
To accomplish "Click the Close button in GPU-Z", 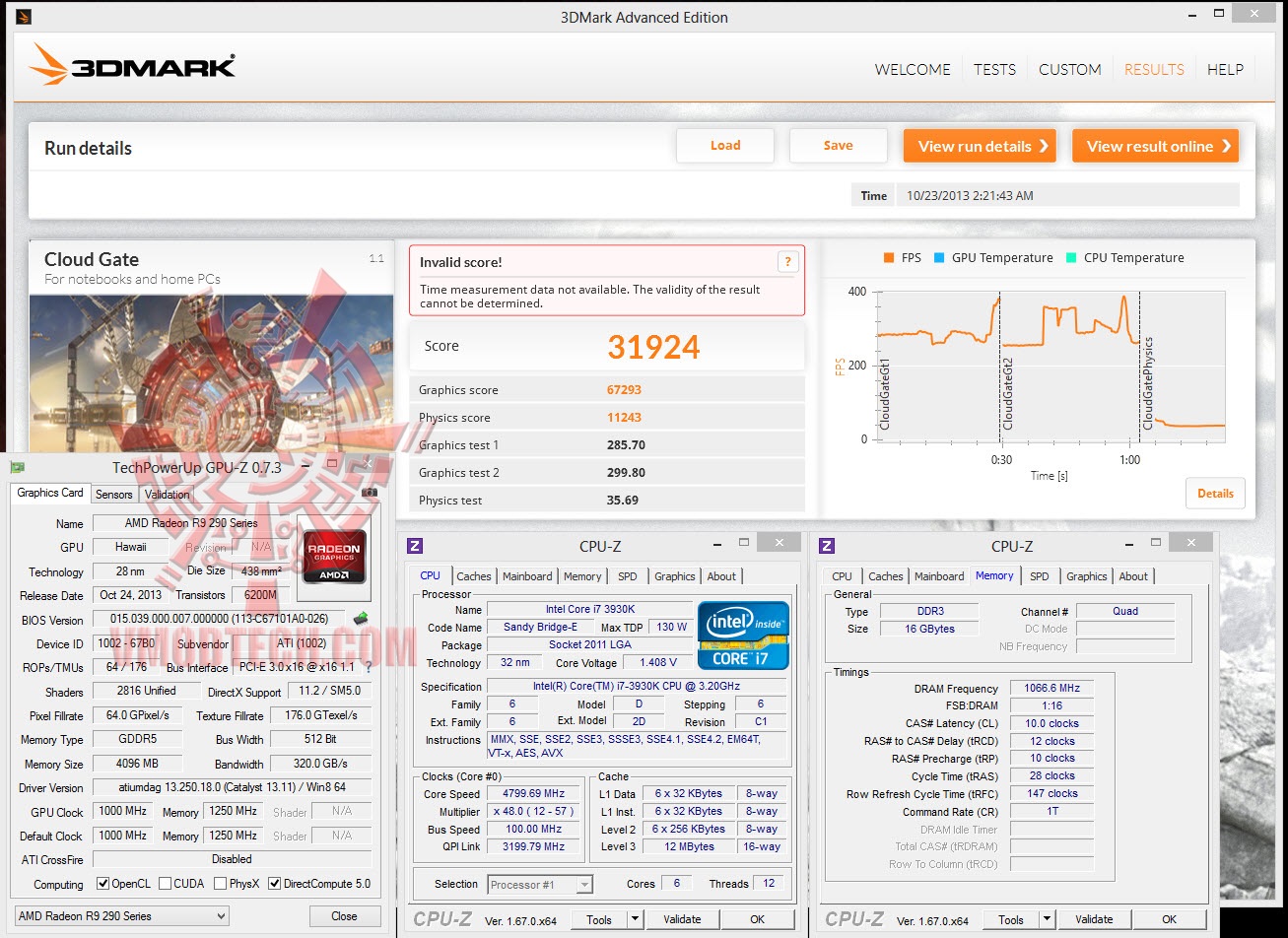I will point(344,916).
